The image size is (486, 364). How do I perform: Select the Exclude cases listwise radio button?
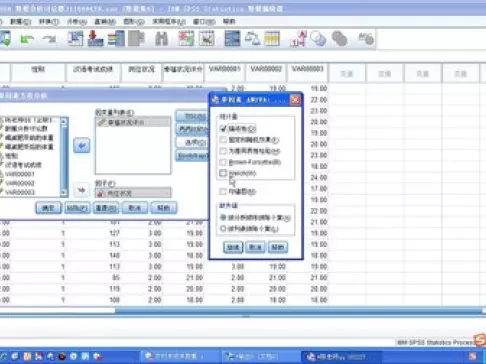point(223,229)
